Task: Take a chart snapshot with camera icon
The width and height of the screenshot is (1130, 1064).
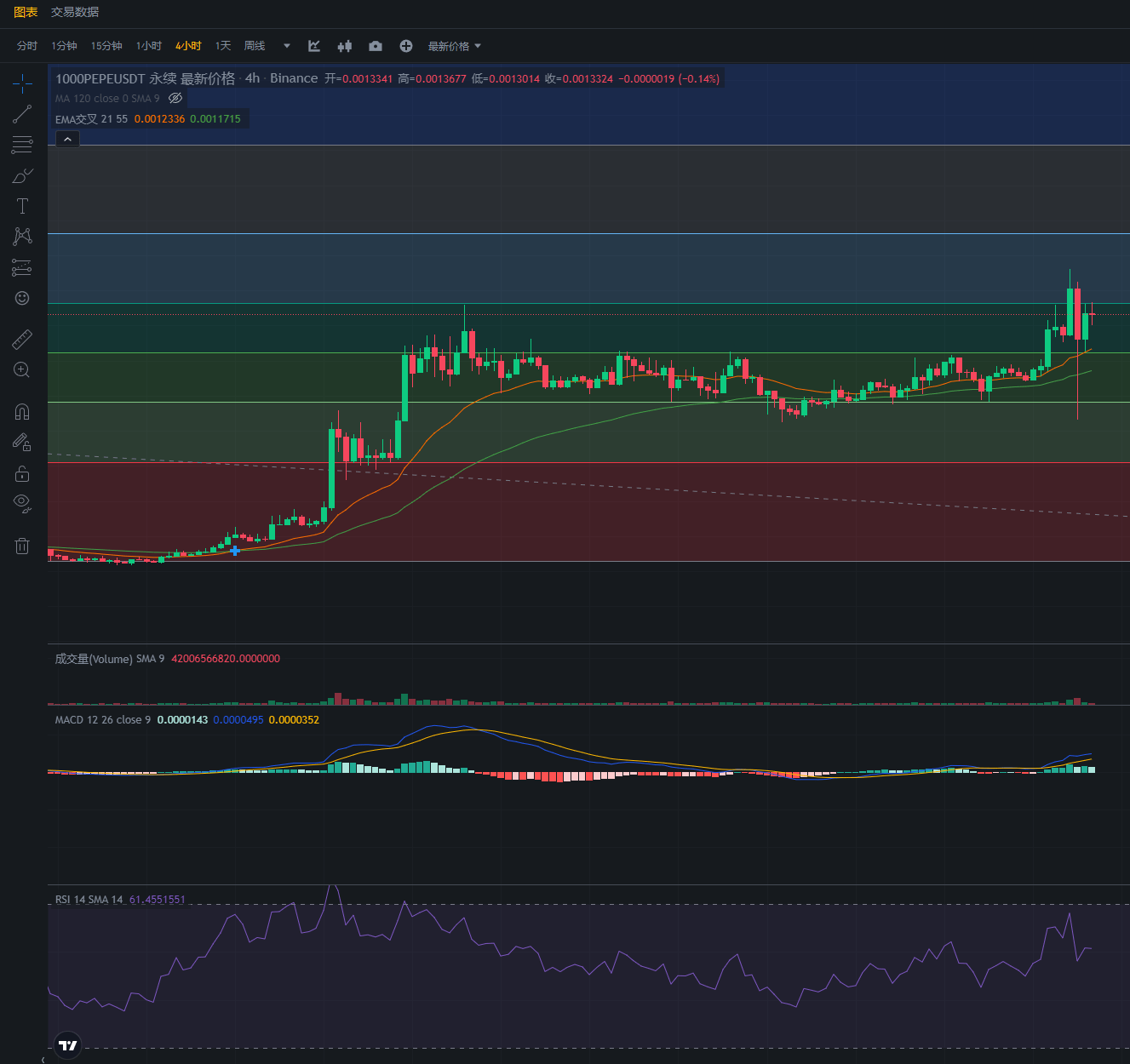Action: point(376,46)
